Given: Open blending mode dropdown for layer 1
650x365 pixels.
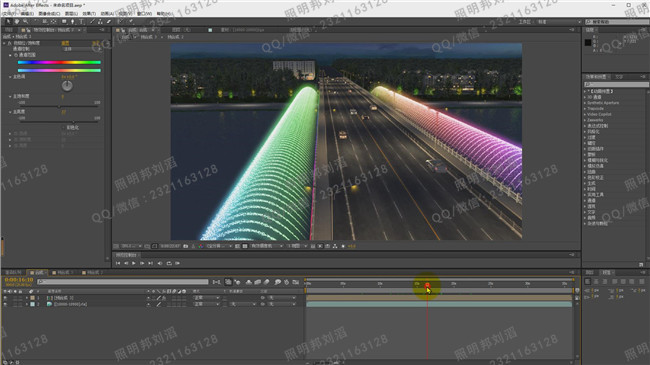Looking at the screenshot, I should pyautogui.click(x=206, y=298).
